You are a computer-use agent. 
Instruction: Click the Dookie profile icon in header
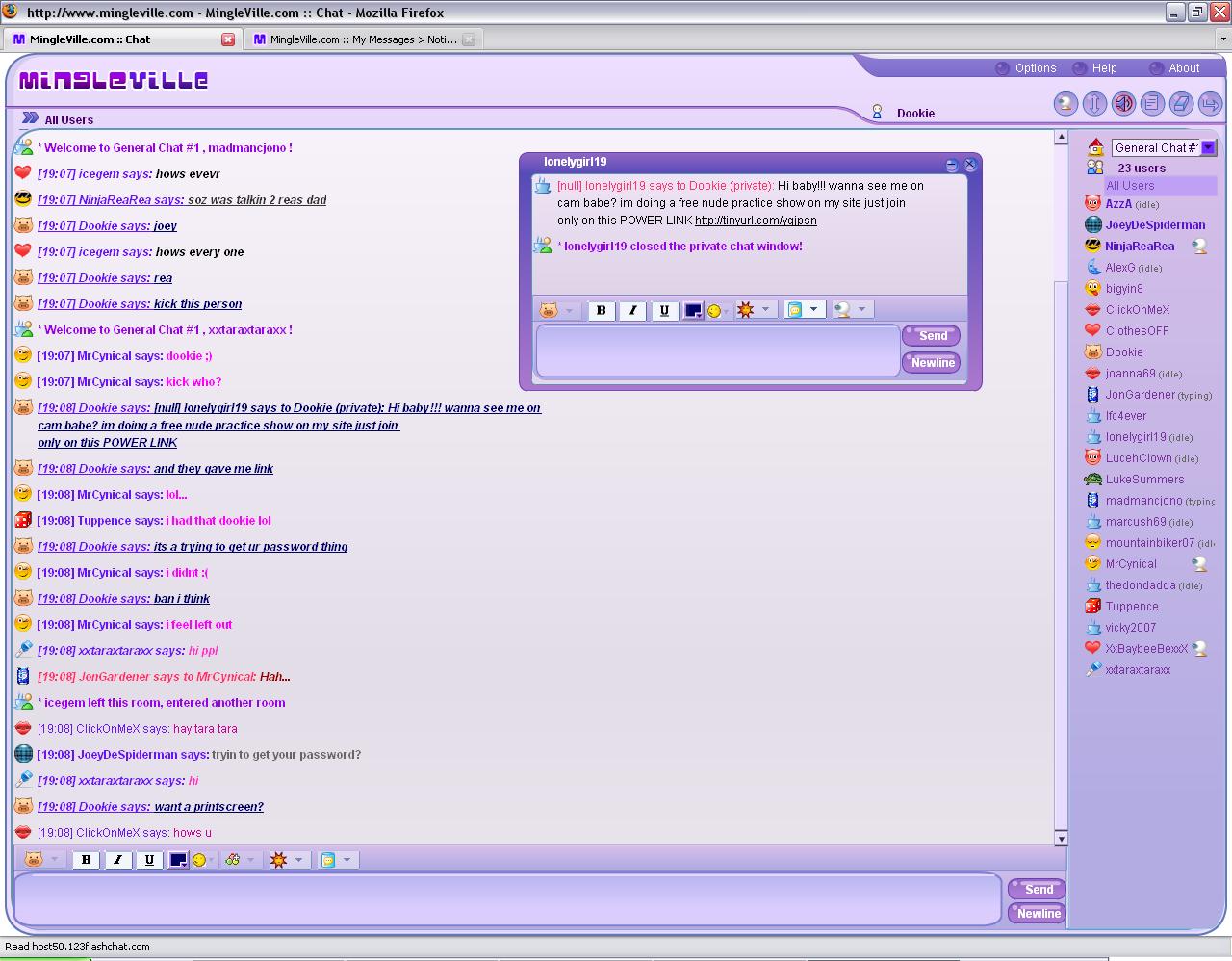point(877,113)
